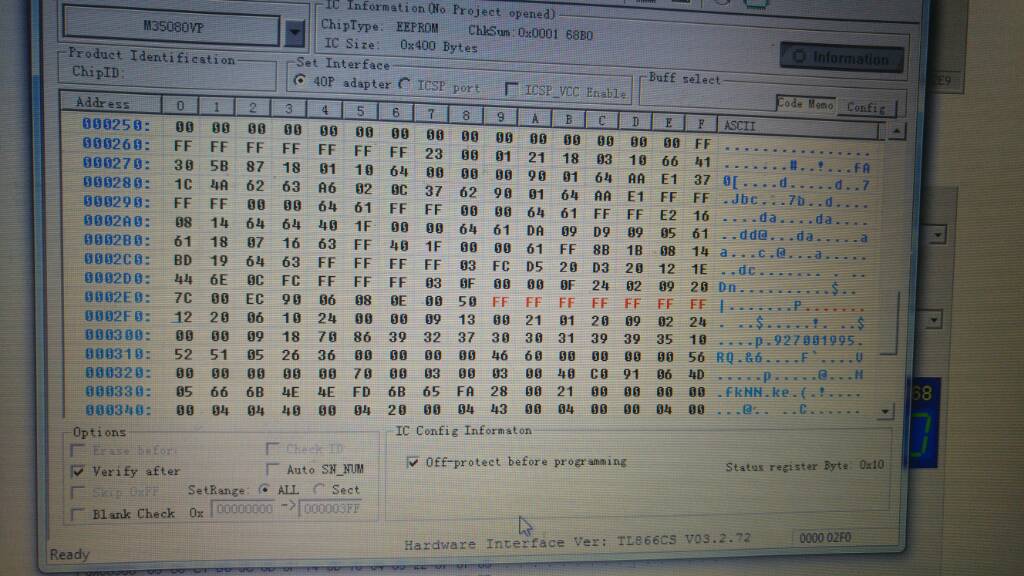1024x576 pixels.
Task: Select the ALL SetRange radio button
Action: pos(264,490)
